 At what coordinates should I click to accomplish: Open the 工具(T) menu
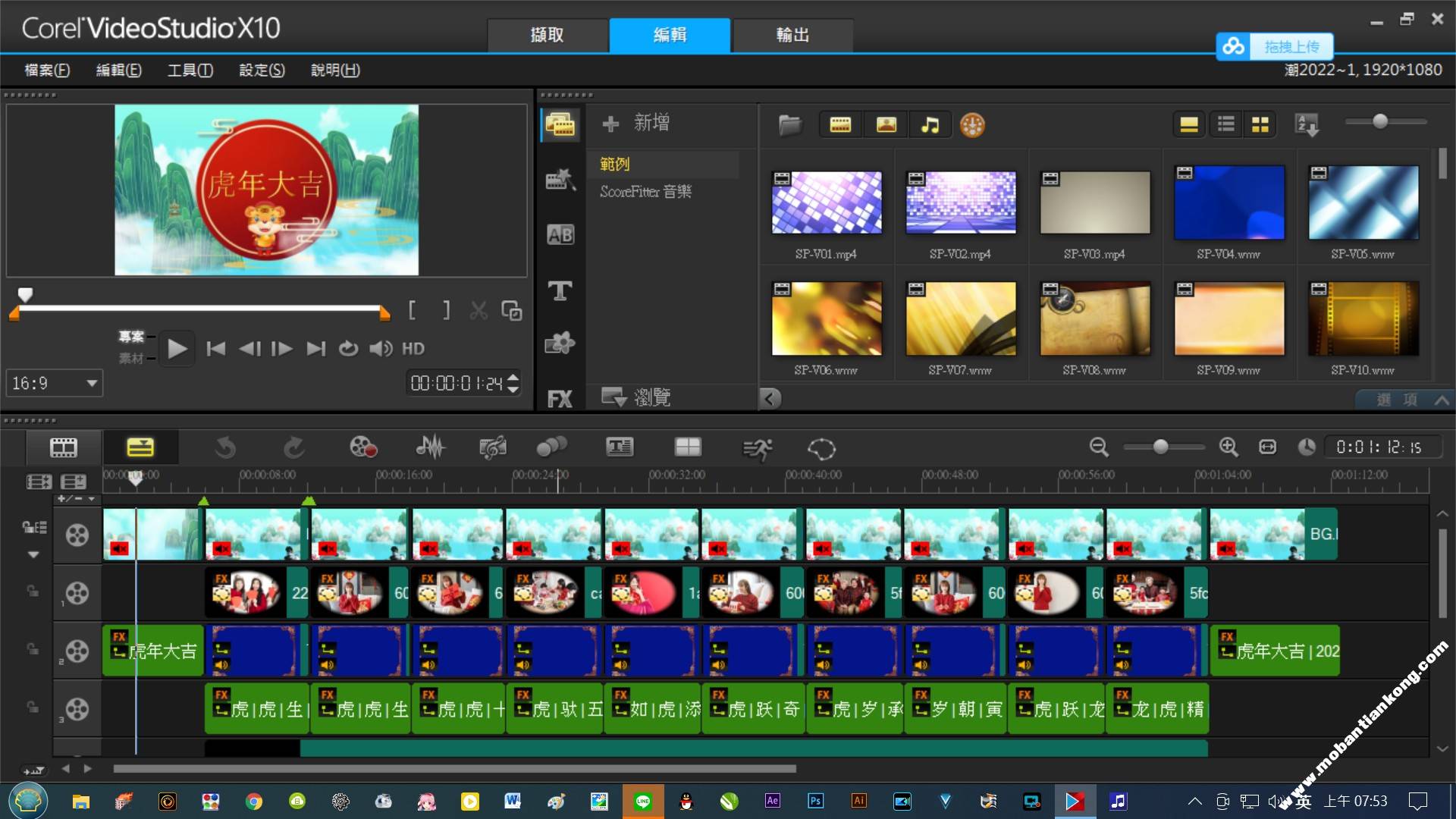(190, 70)
